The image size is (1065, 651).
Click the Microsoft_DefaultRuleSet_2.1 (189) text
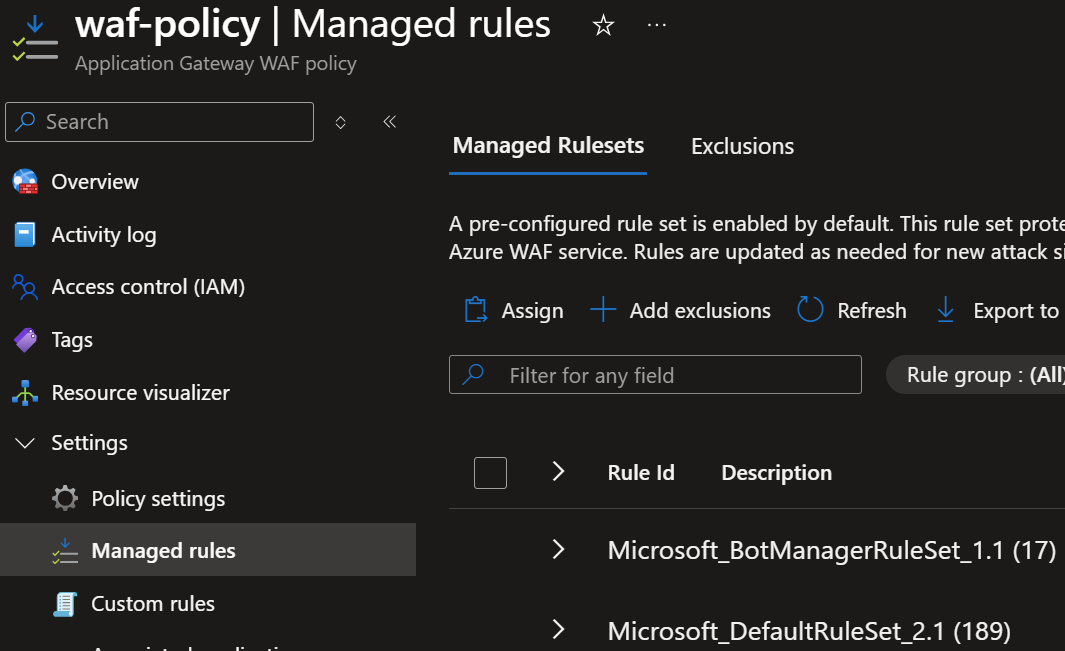(x=809, y=631)
